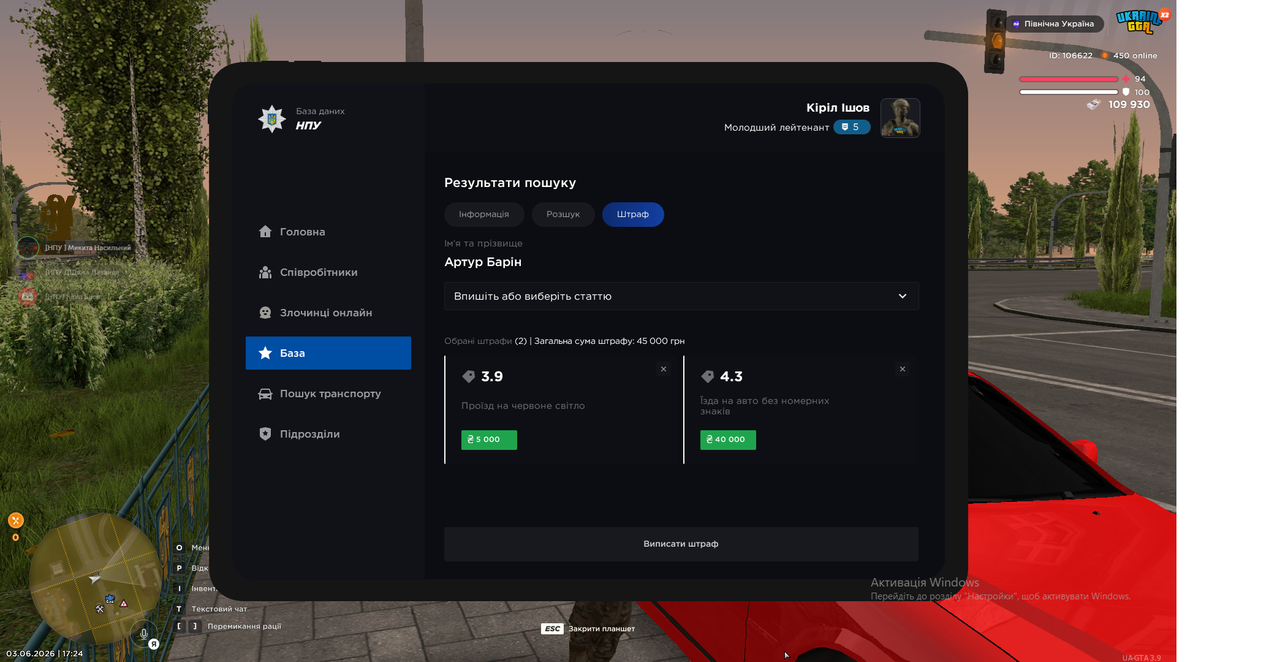1280x662 pixels.
Task: Open the Злочинці онлайн section
Action: pyautogui.click(x=328, y=313)
